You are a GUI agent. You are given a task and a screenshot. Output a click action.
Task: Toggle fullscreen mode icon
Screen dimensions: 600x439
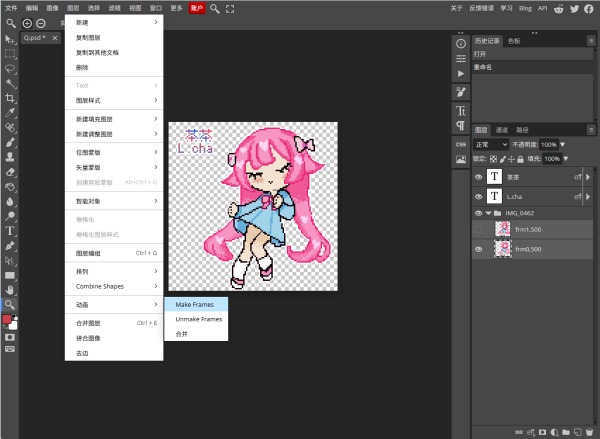pos(230,9)
